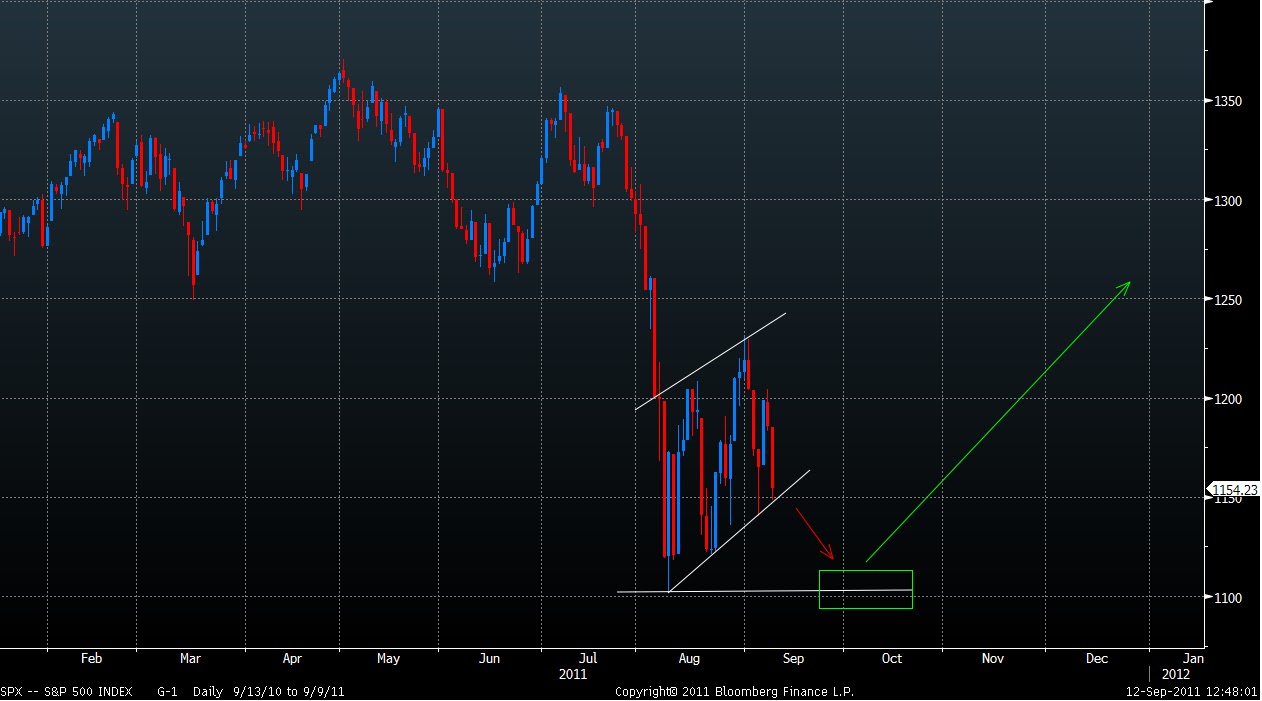Select the Mar month label on time axis
The width and height of the screenshot is (1262, 701).
190,659
